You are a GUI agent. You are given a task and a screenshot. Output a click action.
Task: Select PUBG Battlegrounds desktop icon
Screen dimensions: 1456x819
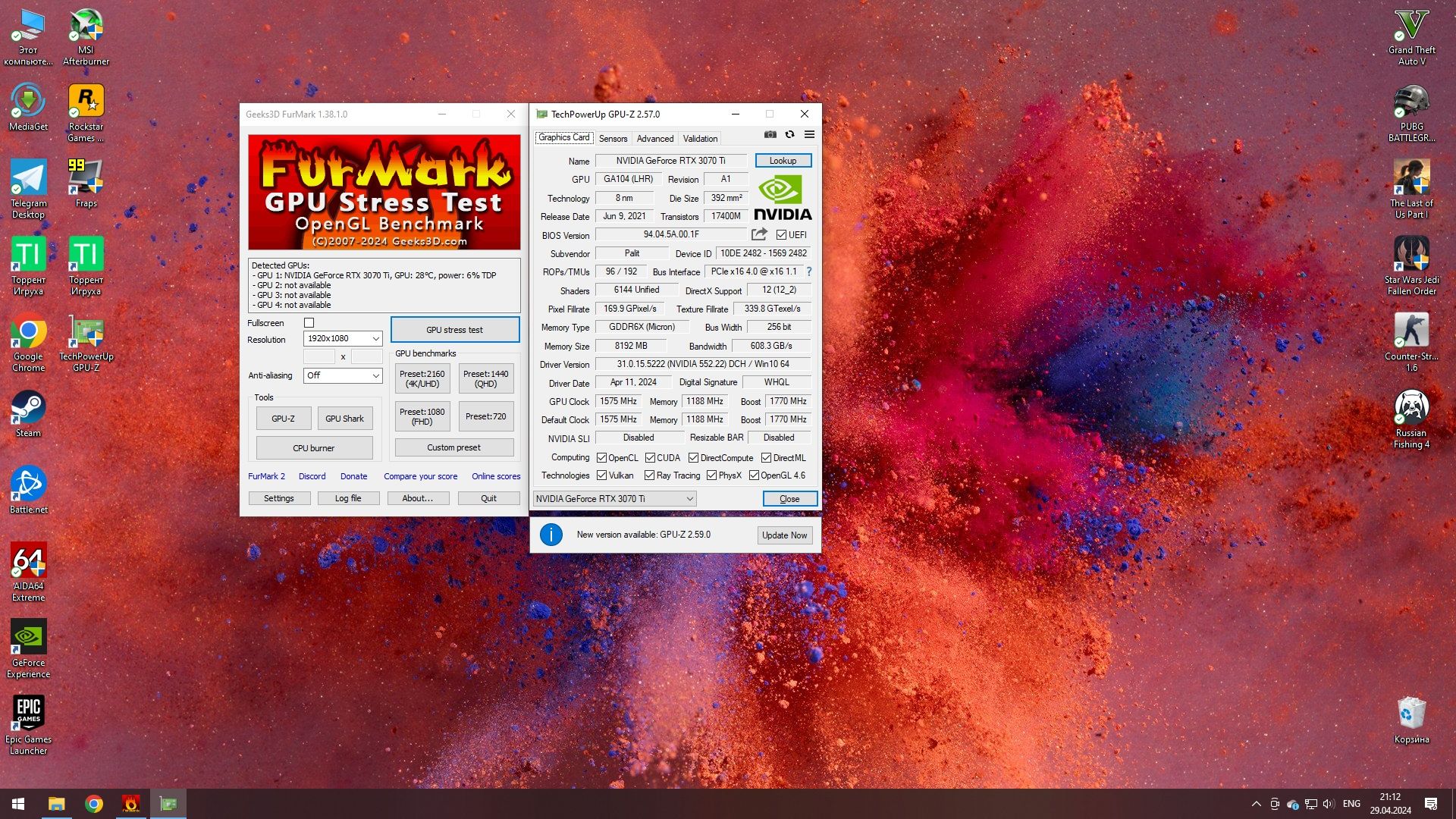[x=1411, y=112]
